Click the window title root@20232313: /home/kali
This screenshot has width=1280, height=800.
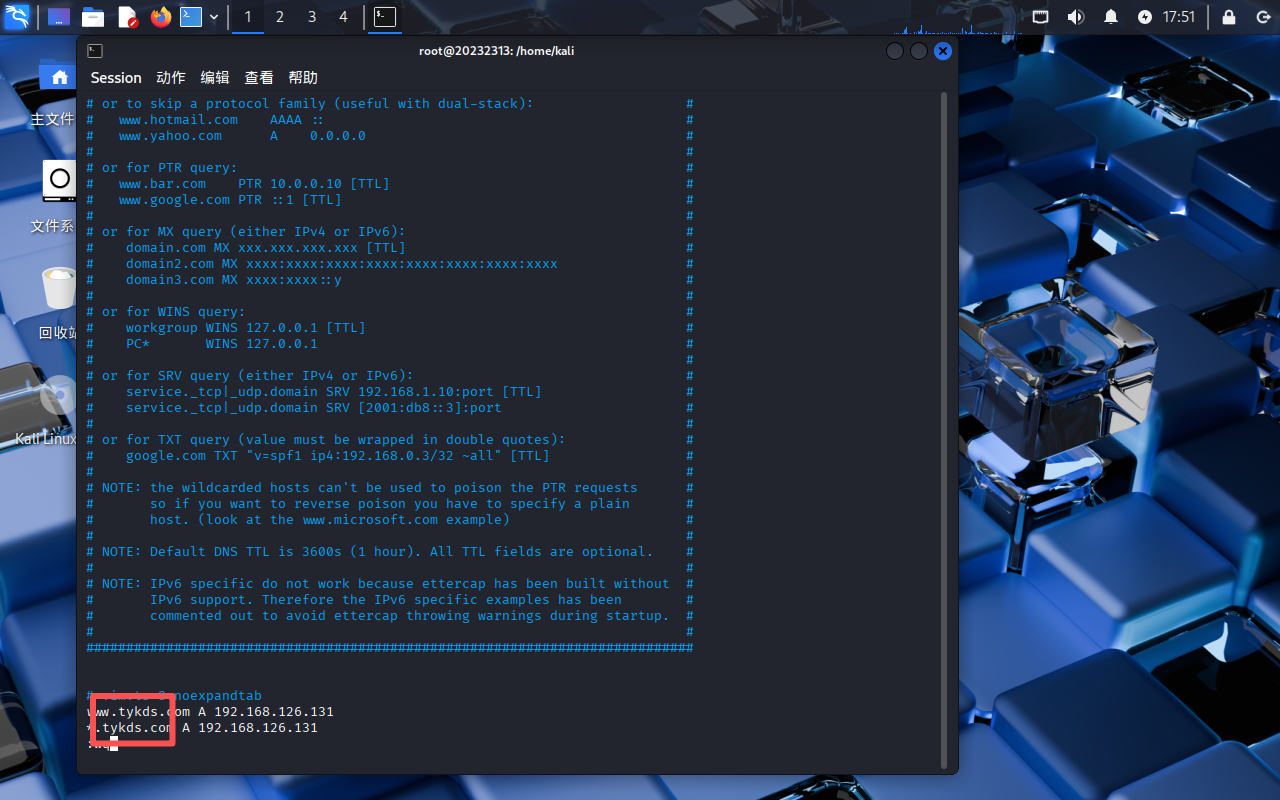click(x=497, y=51)
